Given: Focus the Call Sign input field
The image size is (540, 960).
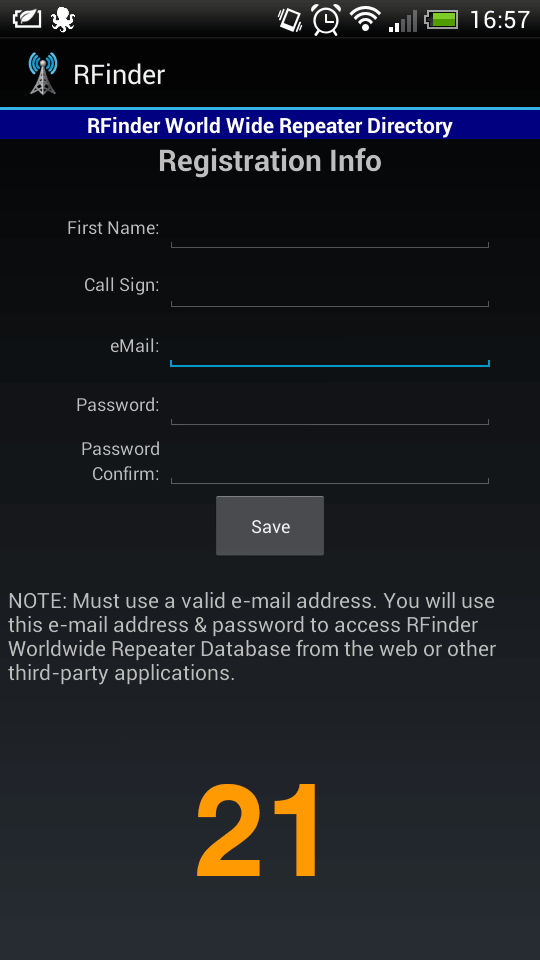Looking at the screenshot, I should pos(329,287).
